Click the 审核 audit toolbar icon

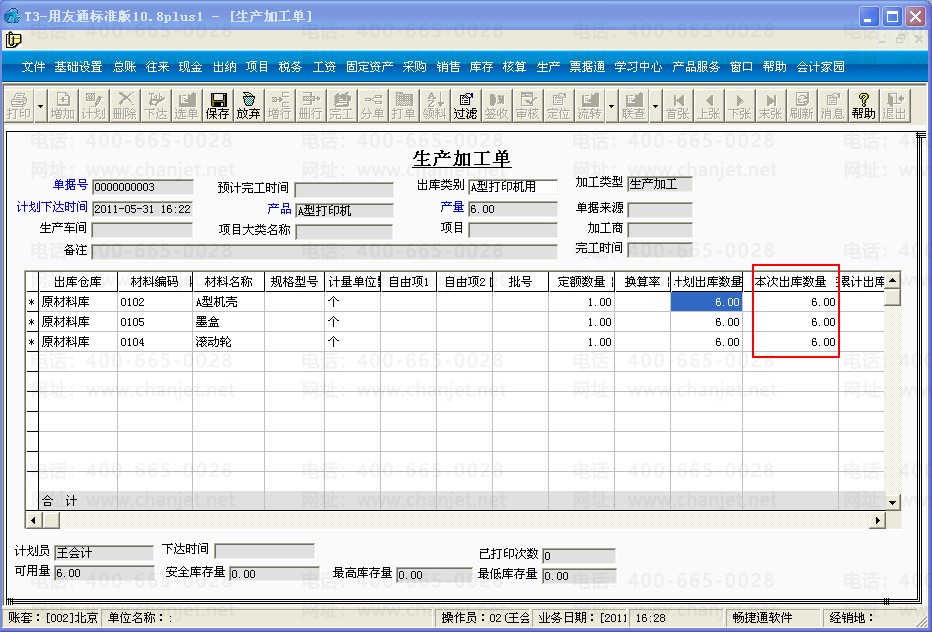tap(527, 105)
